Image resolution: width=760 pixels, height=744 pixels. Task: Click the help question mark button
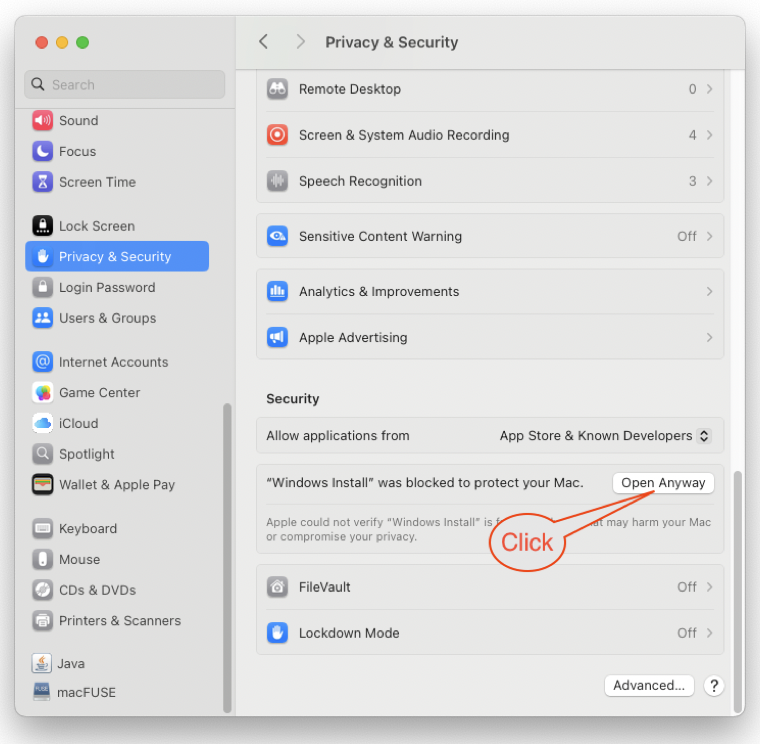714,686
